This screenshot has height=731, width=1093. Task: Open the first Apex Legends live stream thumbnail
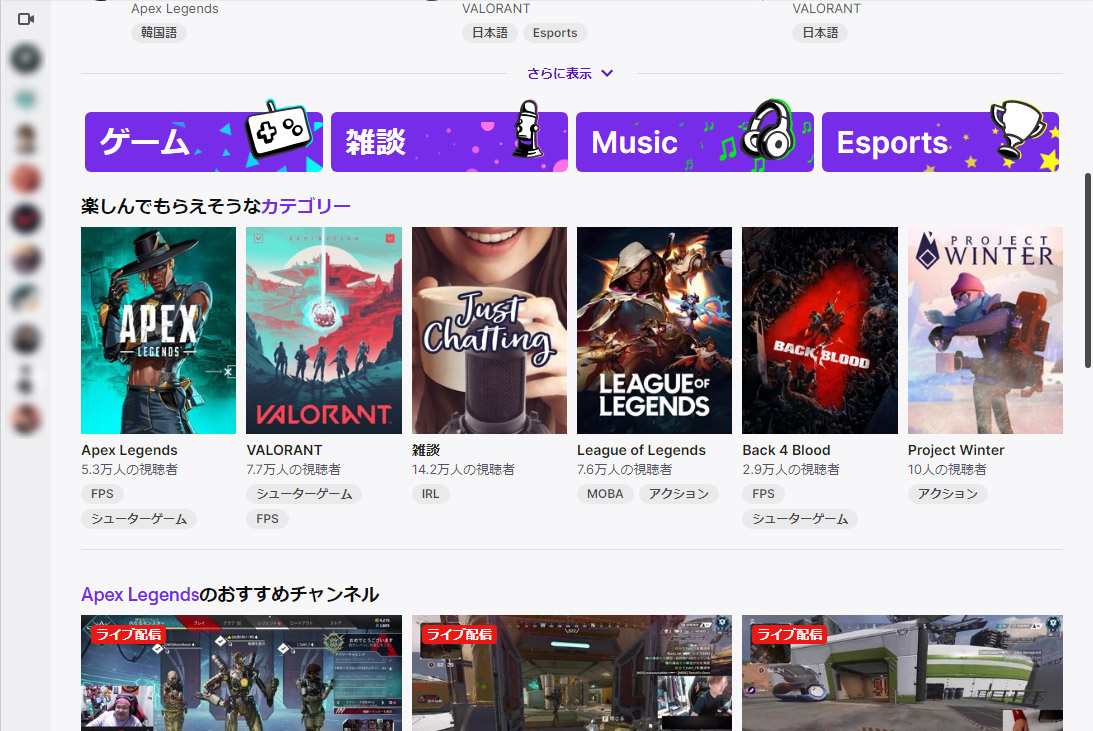coord(241,672)
